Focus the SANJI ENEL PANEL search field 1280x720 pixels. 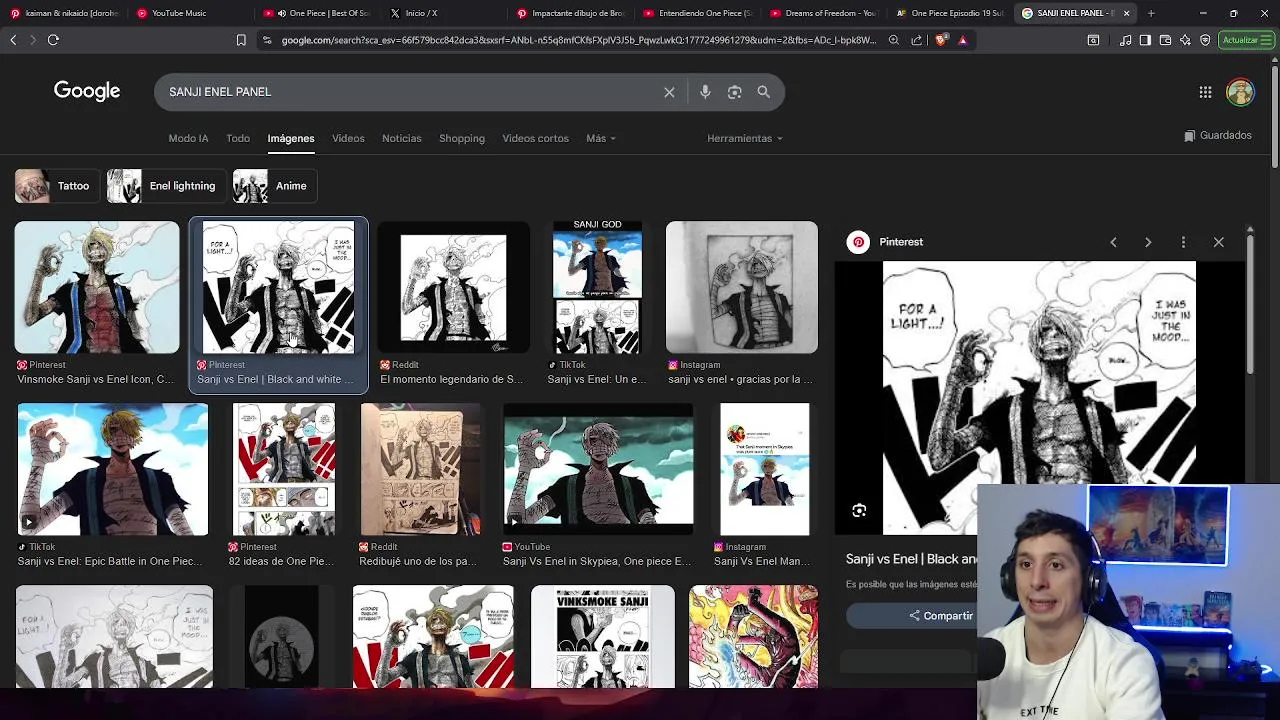(410, 92)
